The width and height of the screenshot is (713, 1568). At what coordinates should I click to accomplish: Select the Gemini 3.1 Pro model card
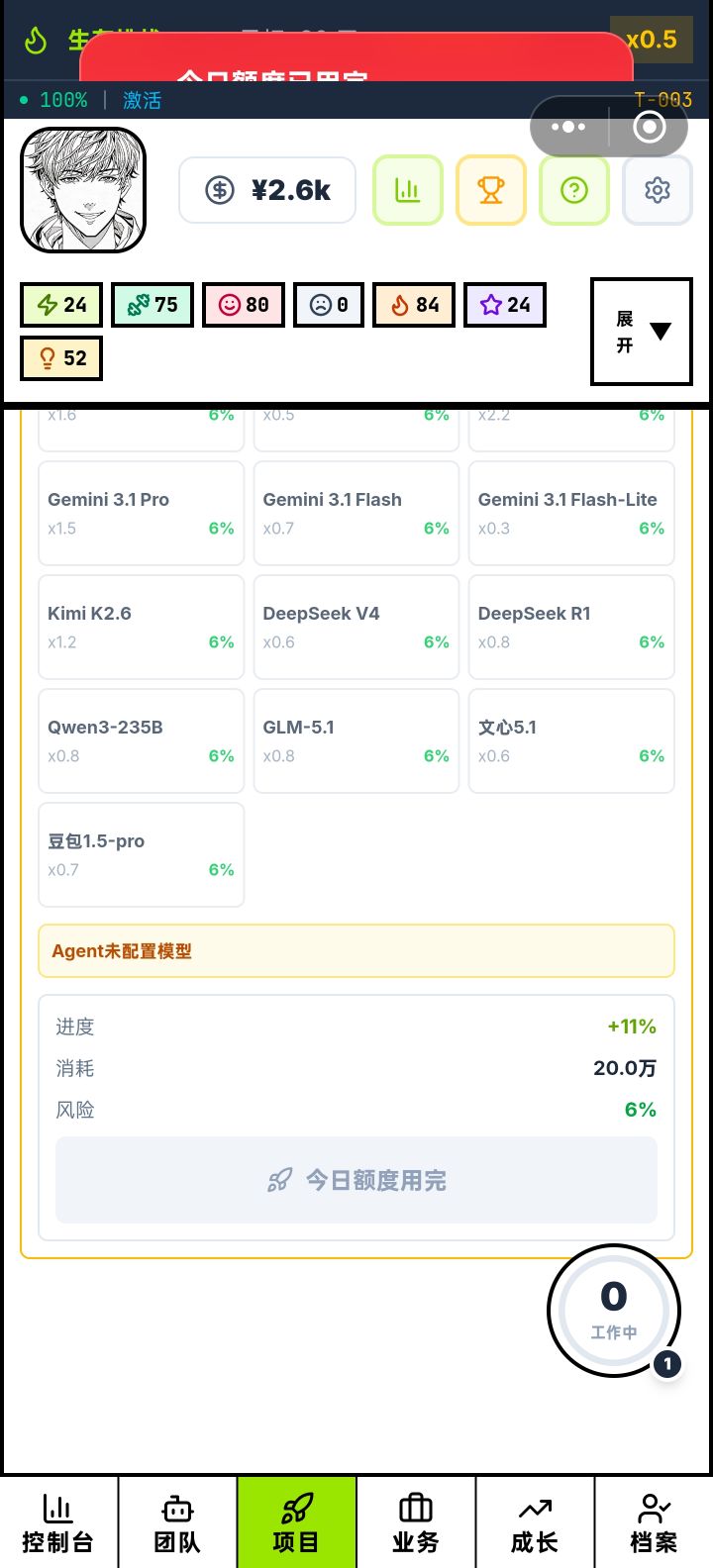click(x=141, y=514)
